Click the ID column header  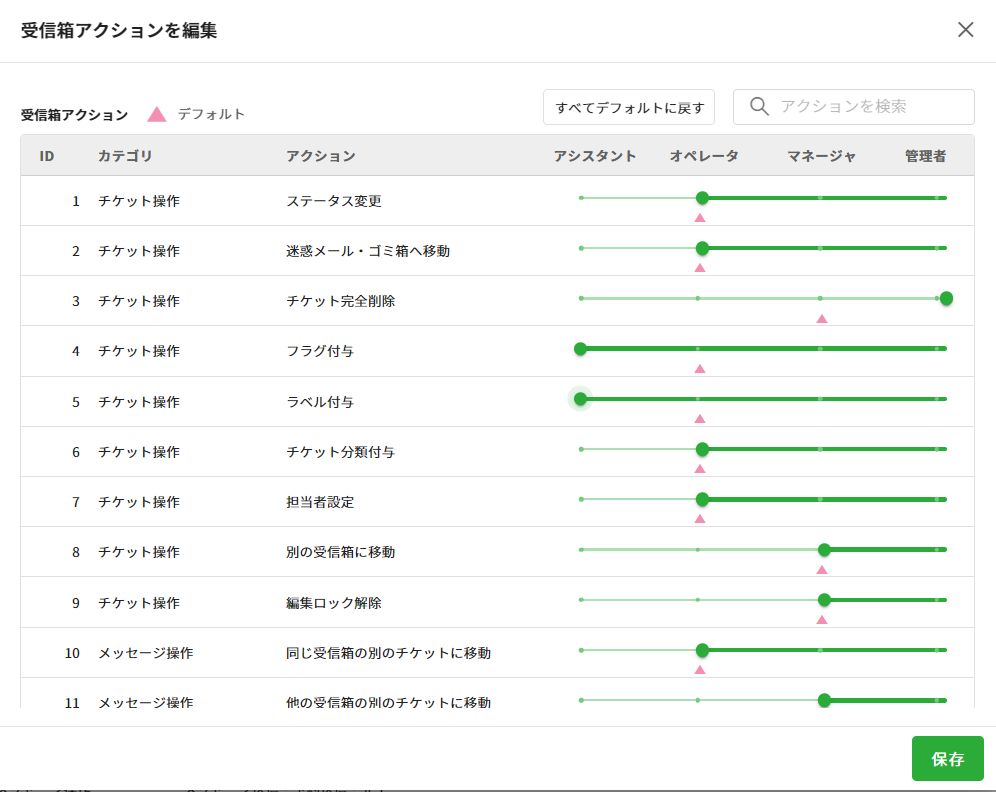[x=47, y=156]
